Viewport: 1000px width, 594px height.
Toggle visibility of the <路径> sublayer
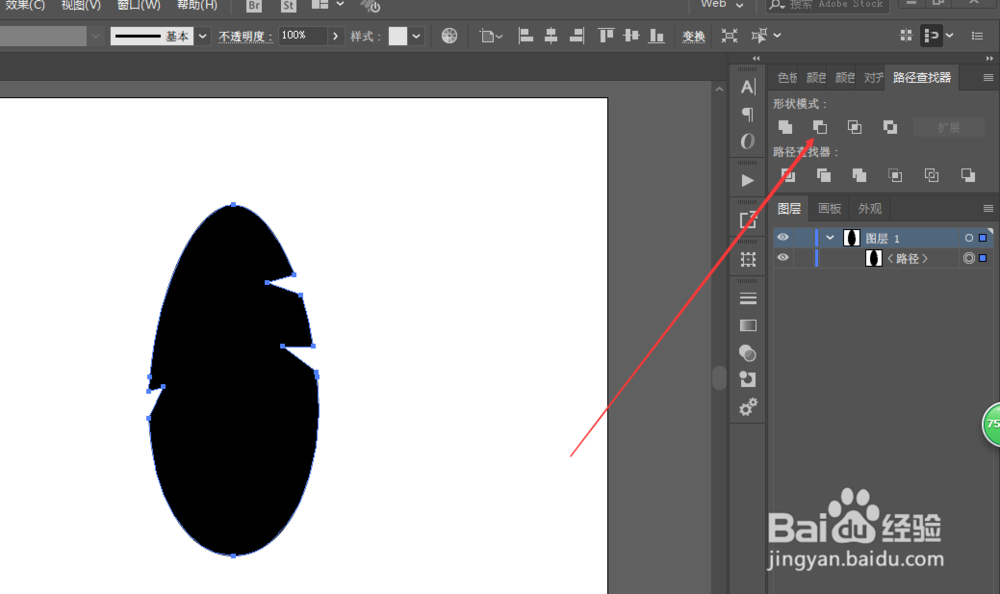784,258
